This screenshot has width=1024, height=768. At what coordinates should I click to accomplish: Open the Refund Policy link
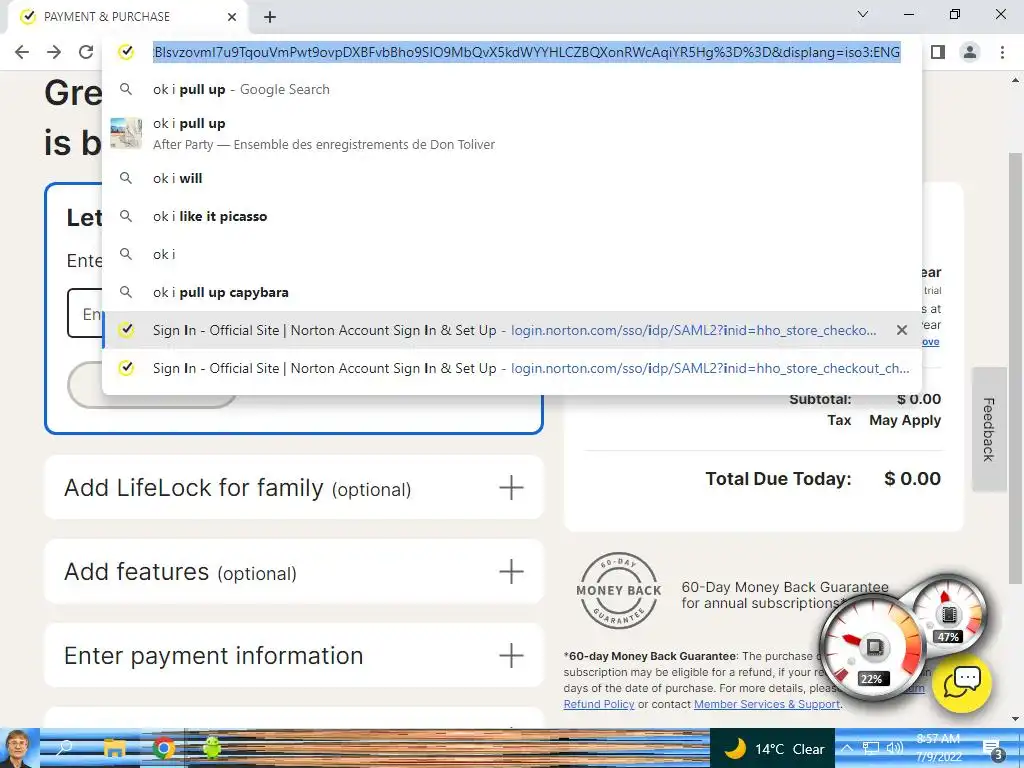pos(599,704)
